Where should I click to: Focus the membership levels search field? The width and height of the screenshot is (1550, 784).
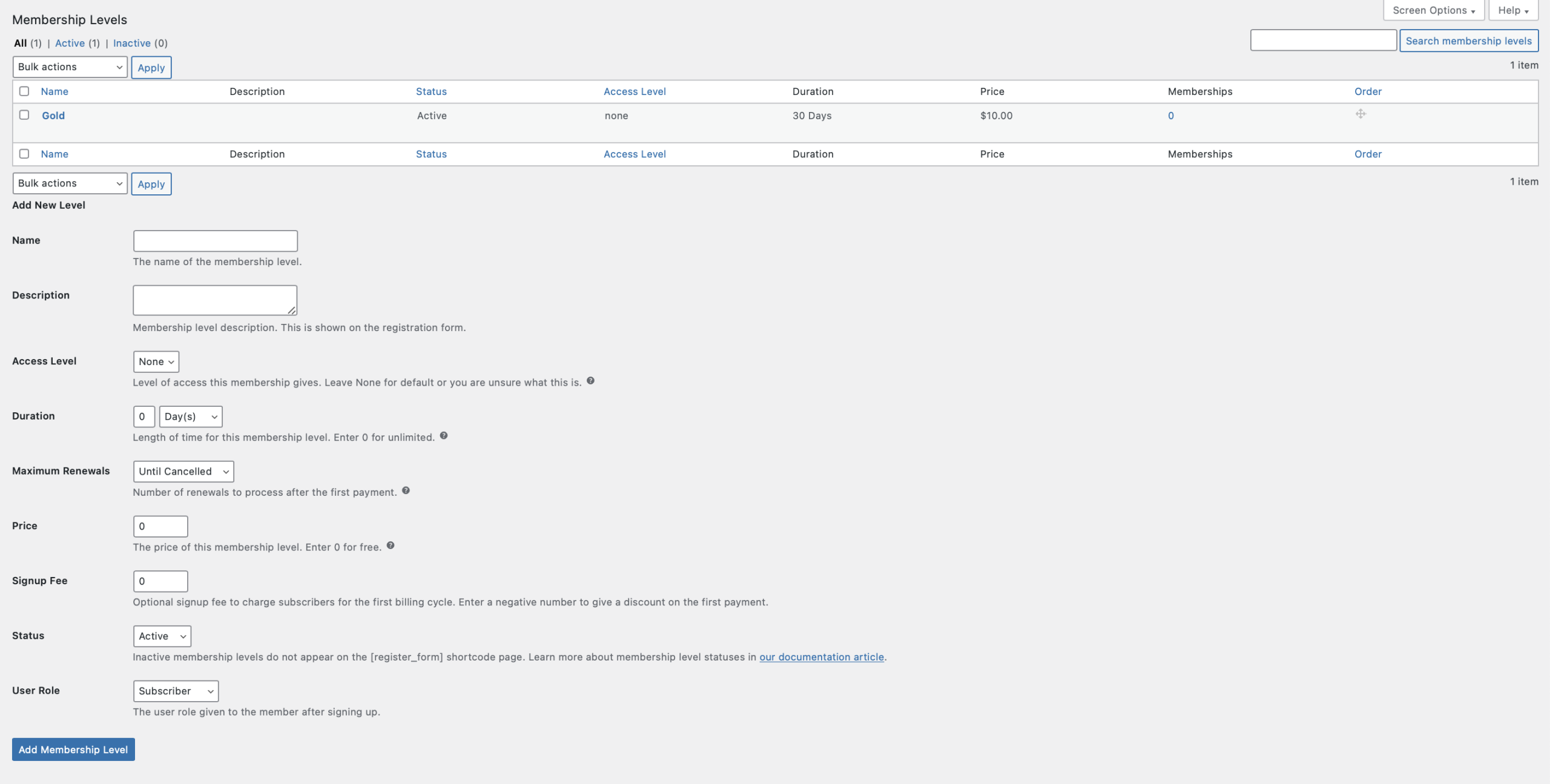(1324, 40)
